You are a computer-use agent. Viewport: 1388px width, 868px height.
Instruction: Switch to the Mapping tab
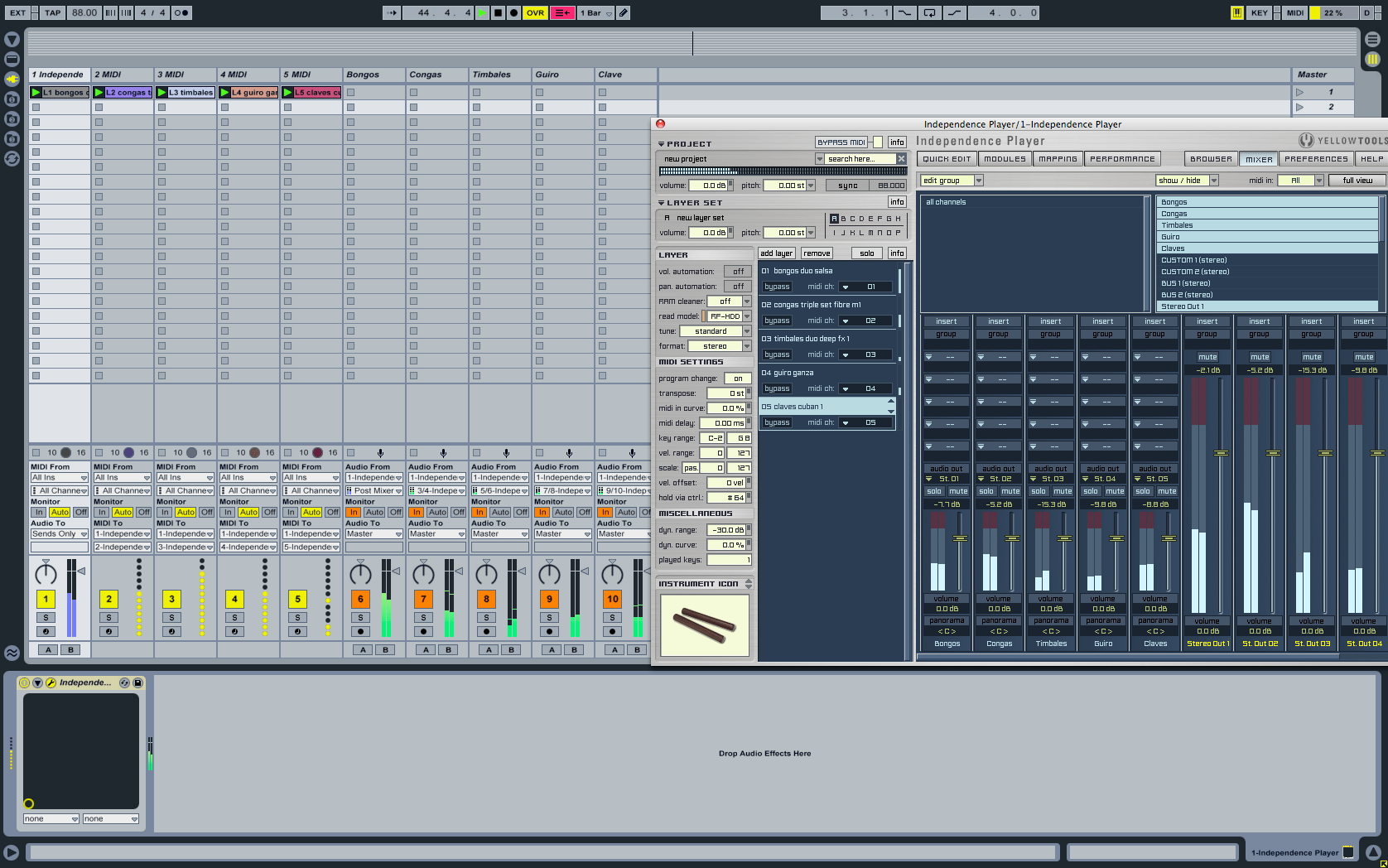[1058, 159]
